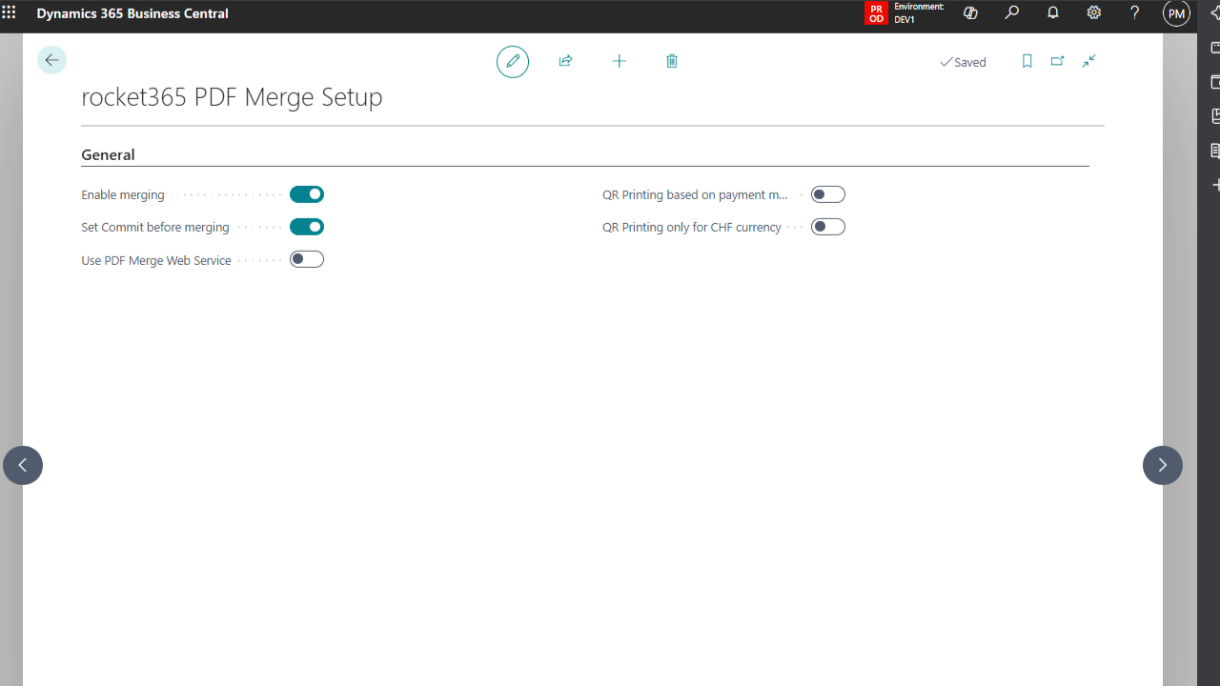Create a new record with the plus icon
Viewport: 1220px width, 686px height.
pyautogui.click(x=619, y=61)
